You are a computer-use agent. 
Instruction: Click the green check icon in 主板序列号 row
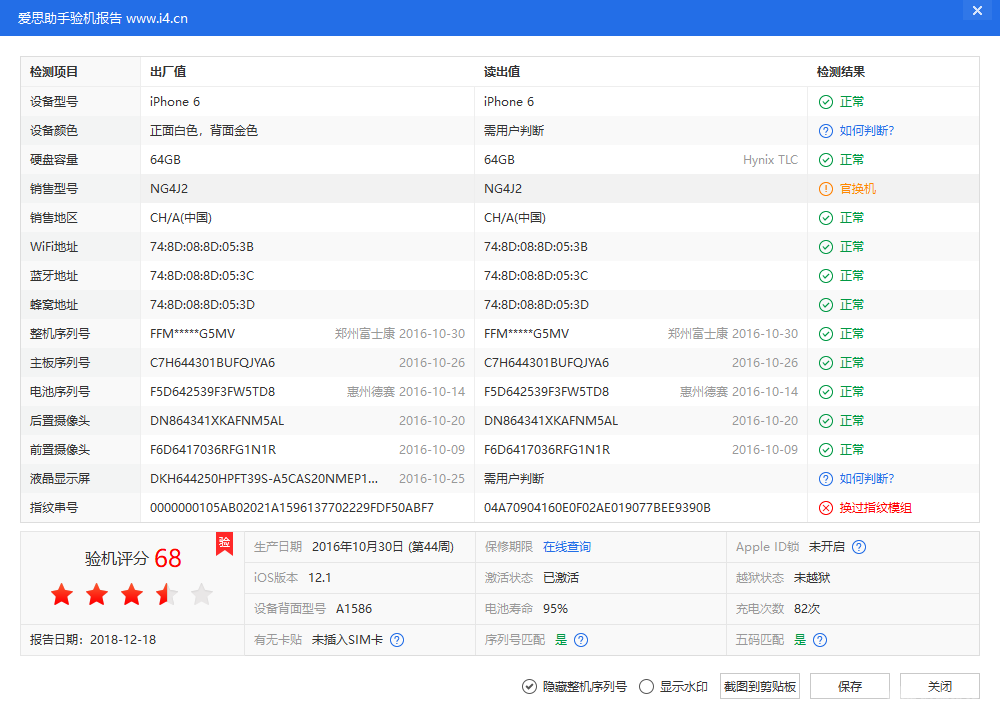click(x=825, y=363)
